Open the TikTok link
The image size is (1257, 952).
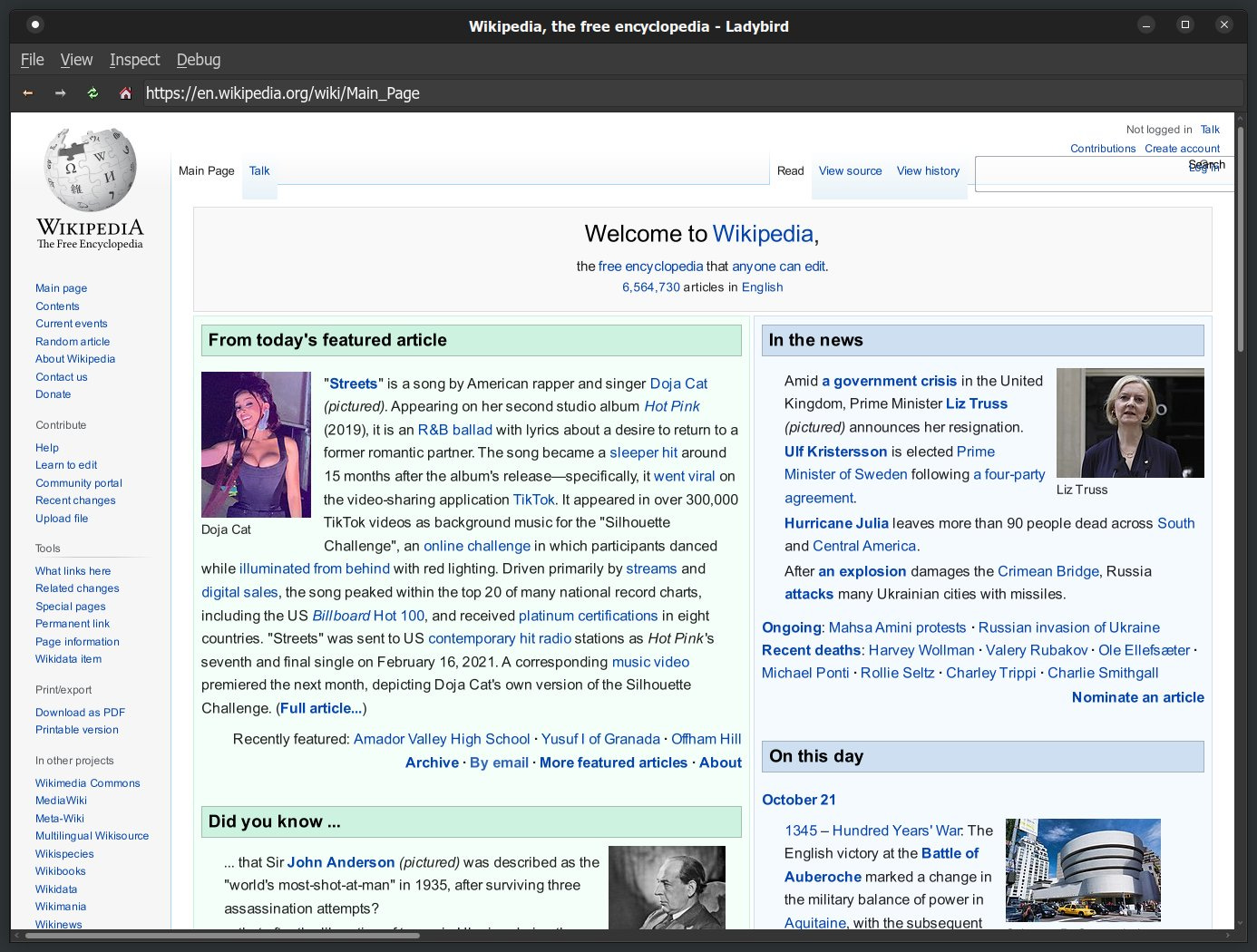tap(533, 500)
